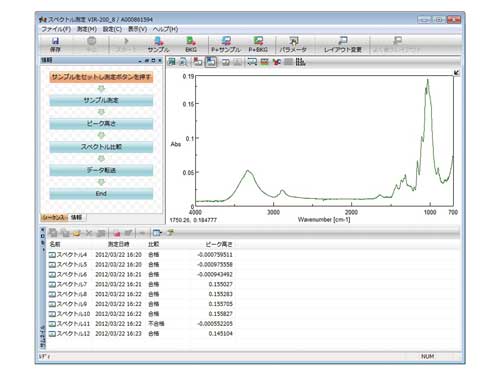The width and height of the screenshot is (500, 375).
Task: Select the スペクトル11 row in the list
Action: pos(141,324)
